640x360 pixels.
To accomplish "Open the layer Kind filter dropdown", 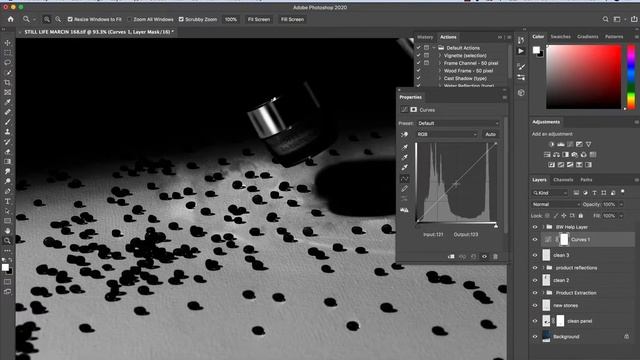I will coord(550,193).
